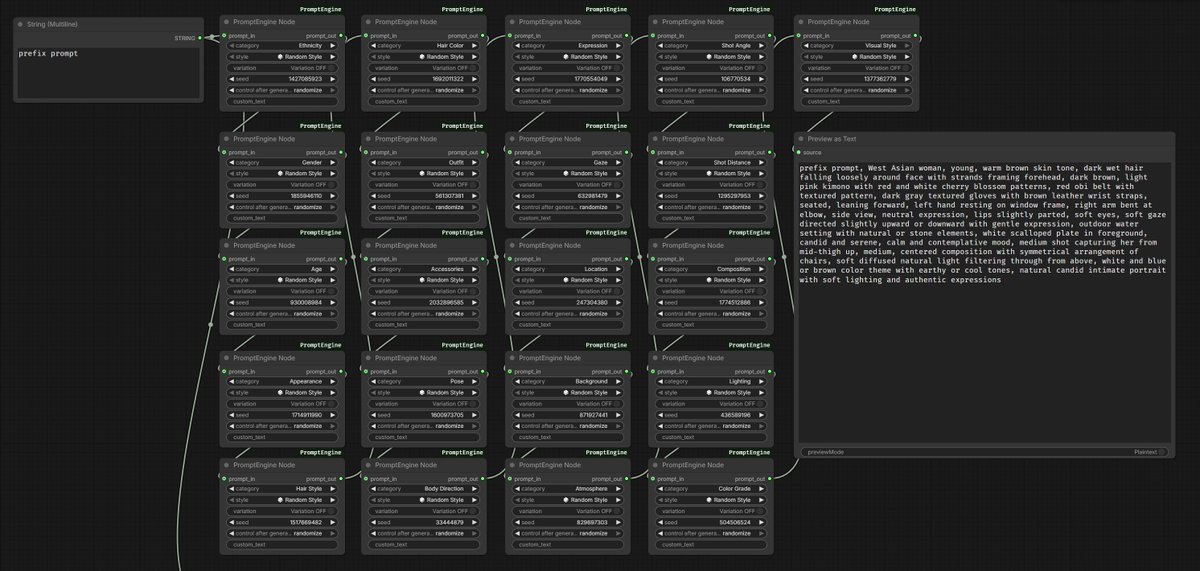Click seed value 33444879 in Body Direction node
The width and height of the screenshot is (1200, 571).
coord(450,522)
